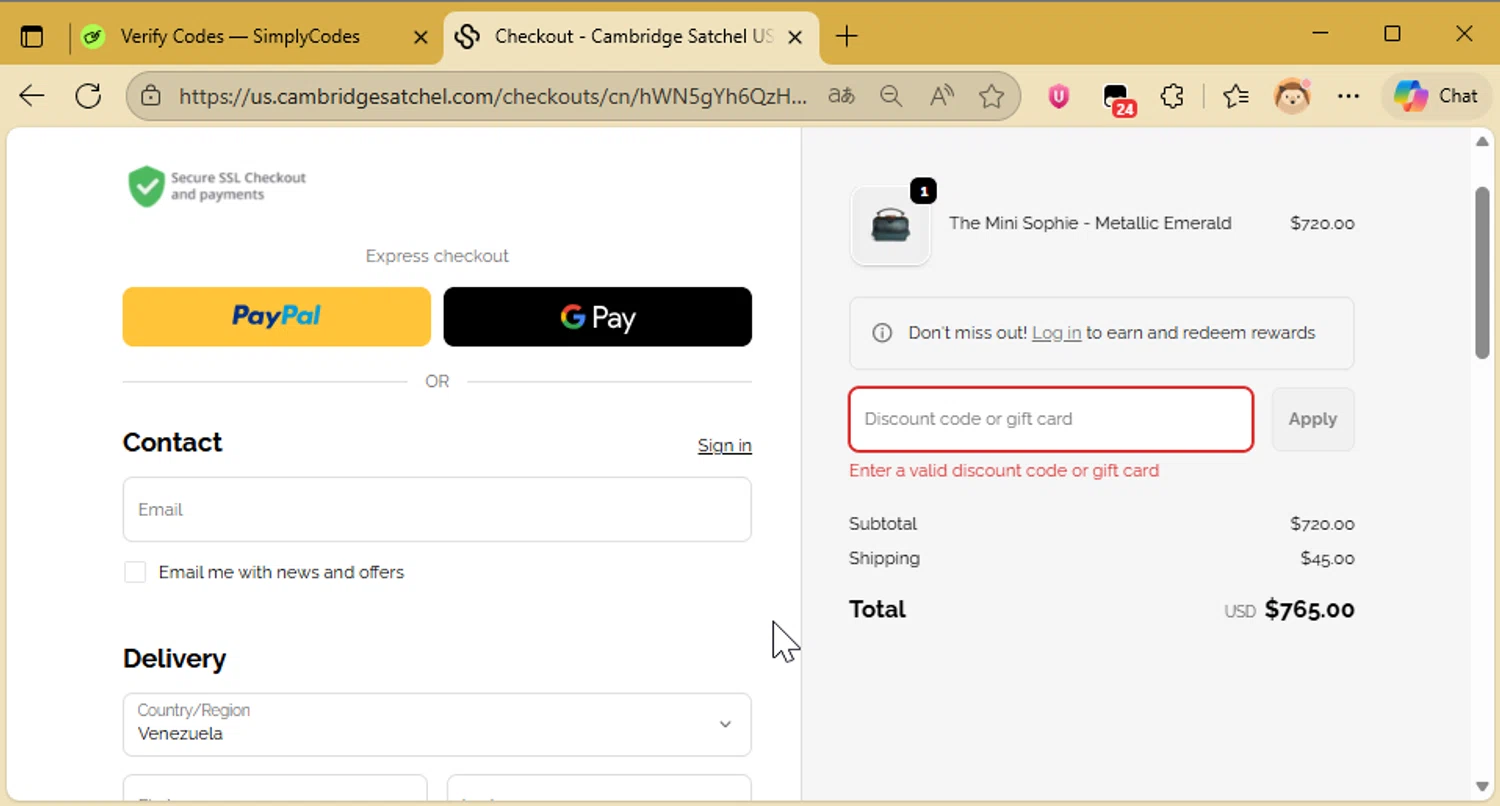Open the browser profile avatar
This screenshot has width=1500, height=806.
click(1292, 96)
